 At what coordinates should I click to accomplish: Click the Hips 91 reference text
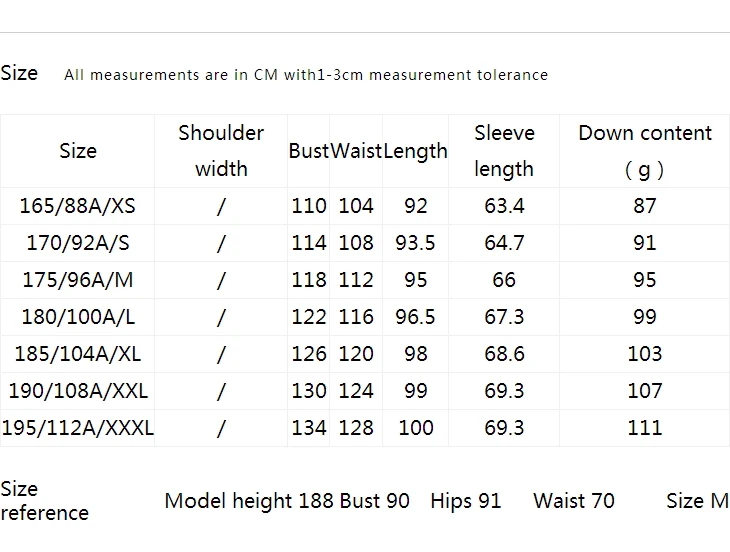tap(465, 501)
